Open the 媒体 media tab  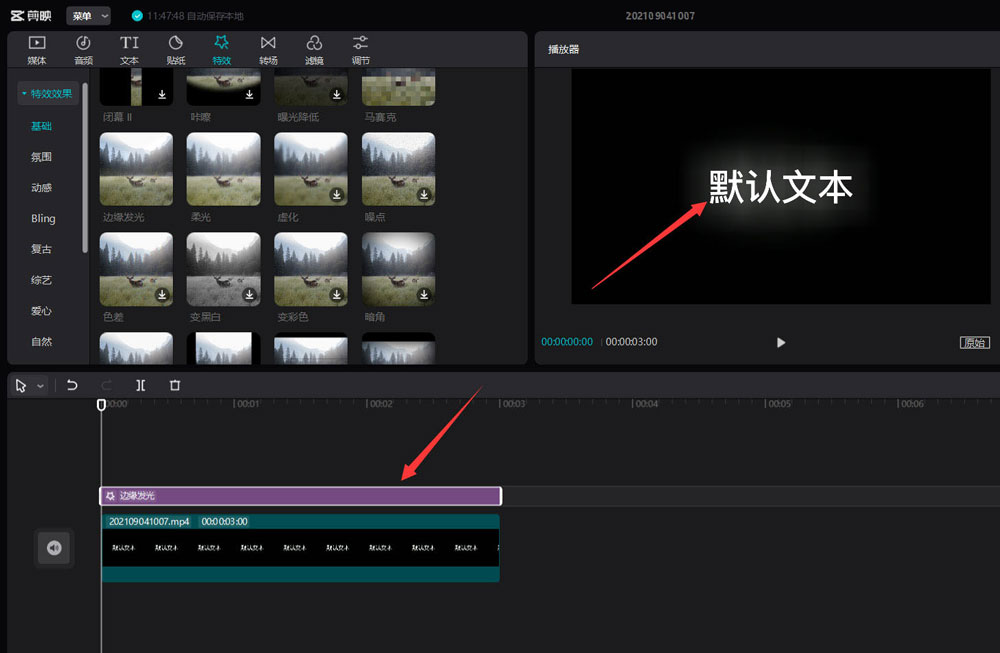click(37, 49)
